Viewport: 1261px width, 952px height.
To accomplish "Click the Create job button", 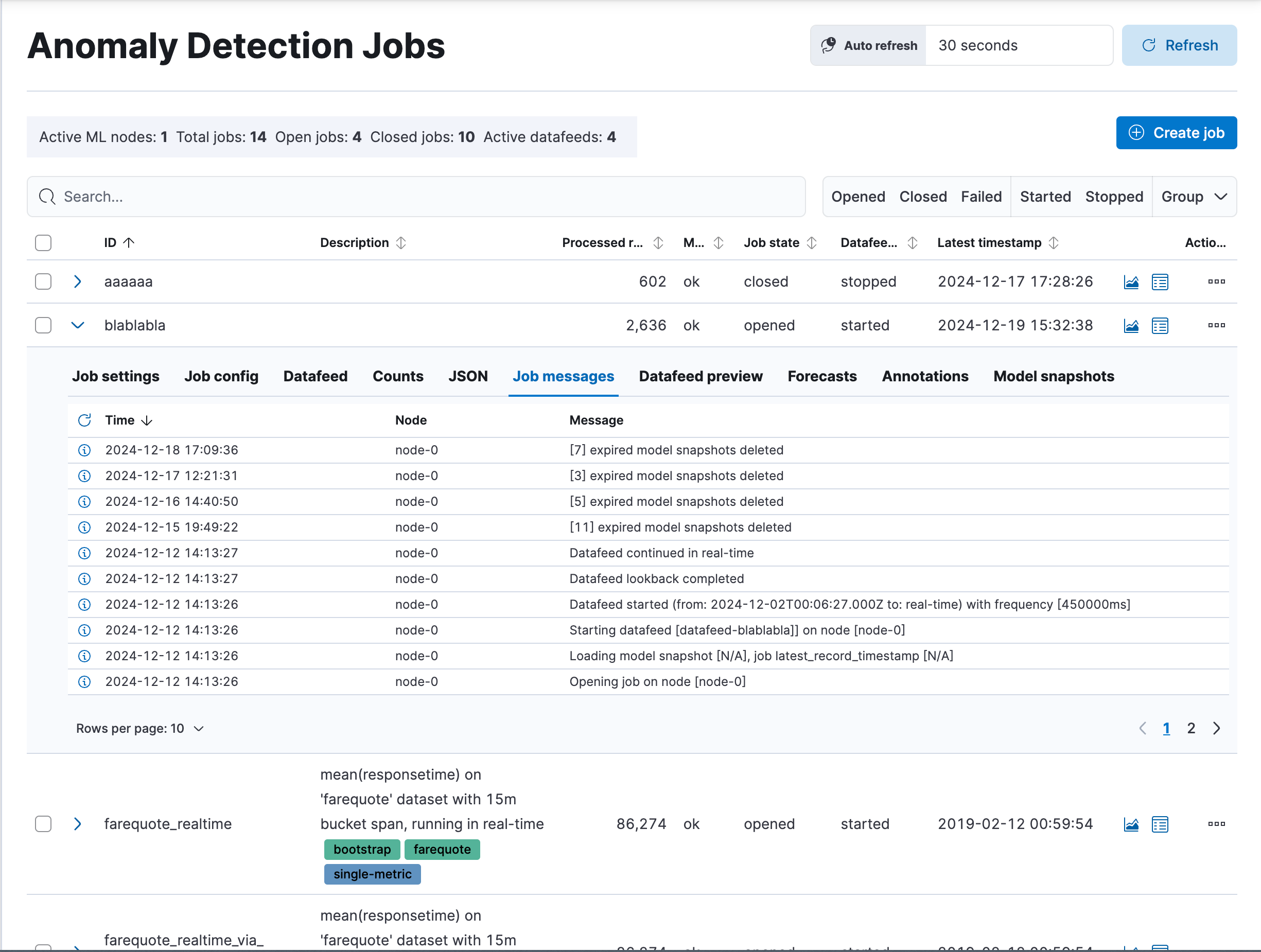I will coord(1176,133).
